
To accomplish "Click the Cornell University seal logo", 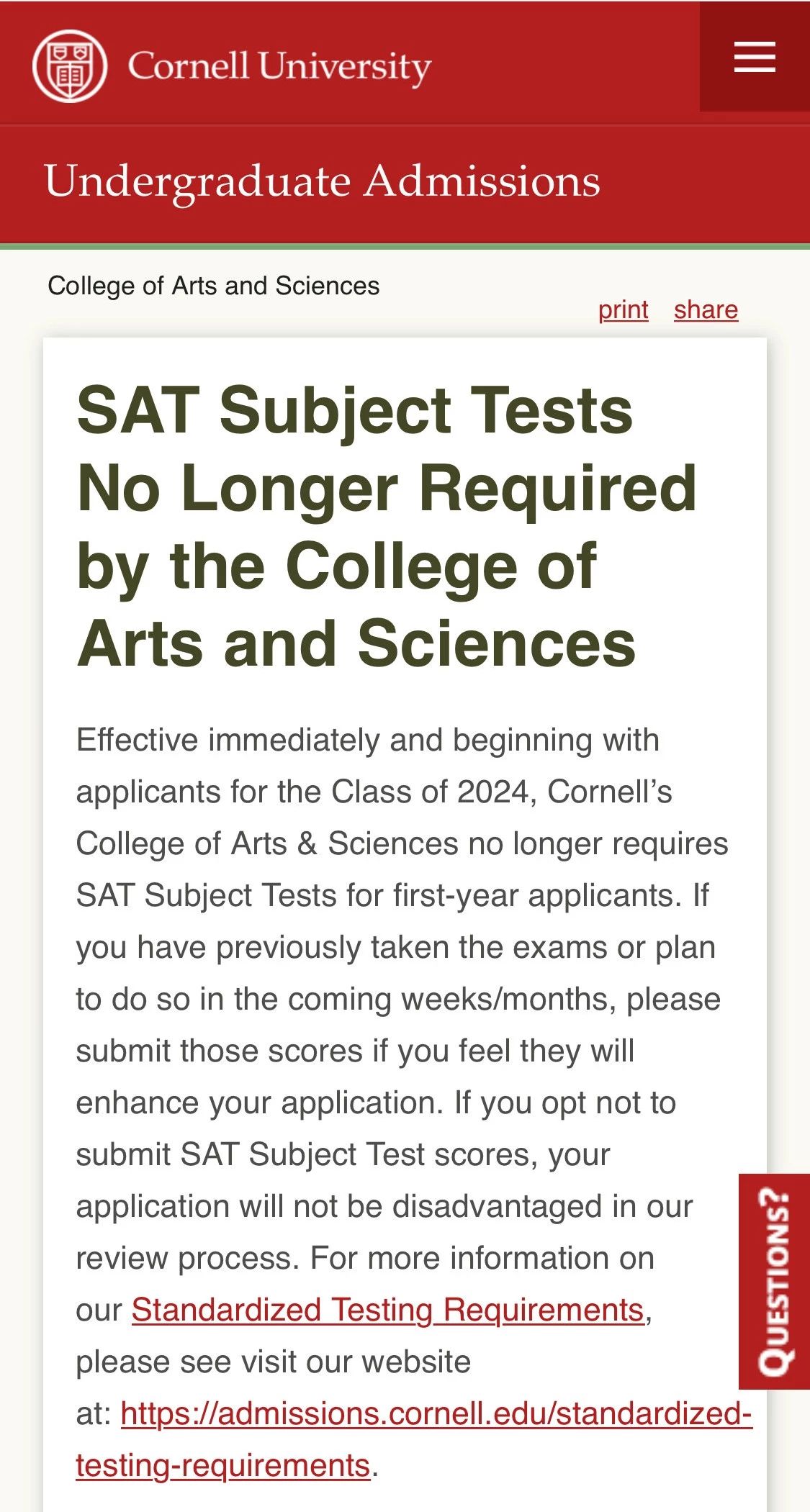I will click(70, 66).
